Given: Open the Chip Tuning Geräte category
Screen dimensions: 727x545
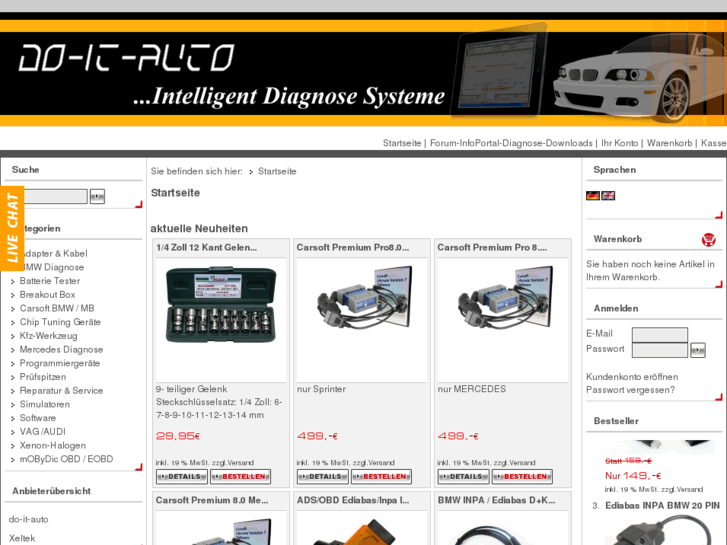Looking at the screenshot, I should coord(60,322).
